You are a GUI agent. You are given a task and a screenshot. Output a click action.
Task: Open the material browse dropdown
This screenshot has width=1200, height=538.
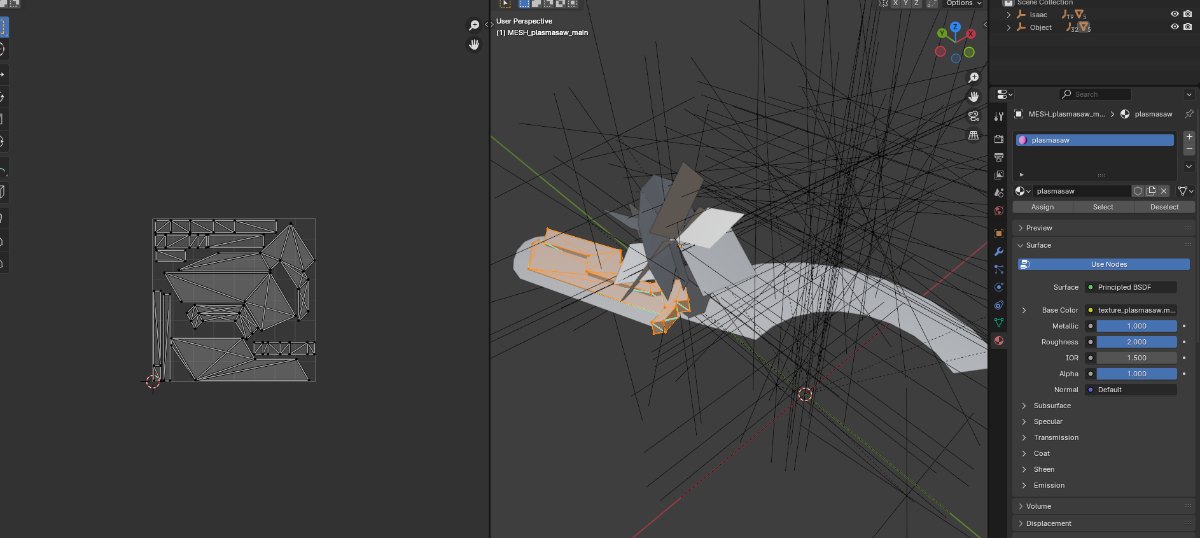pos(1024,190)
